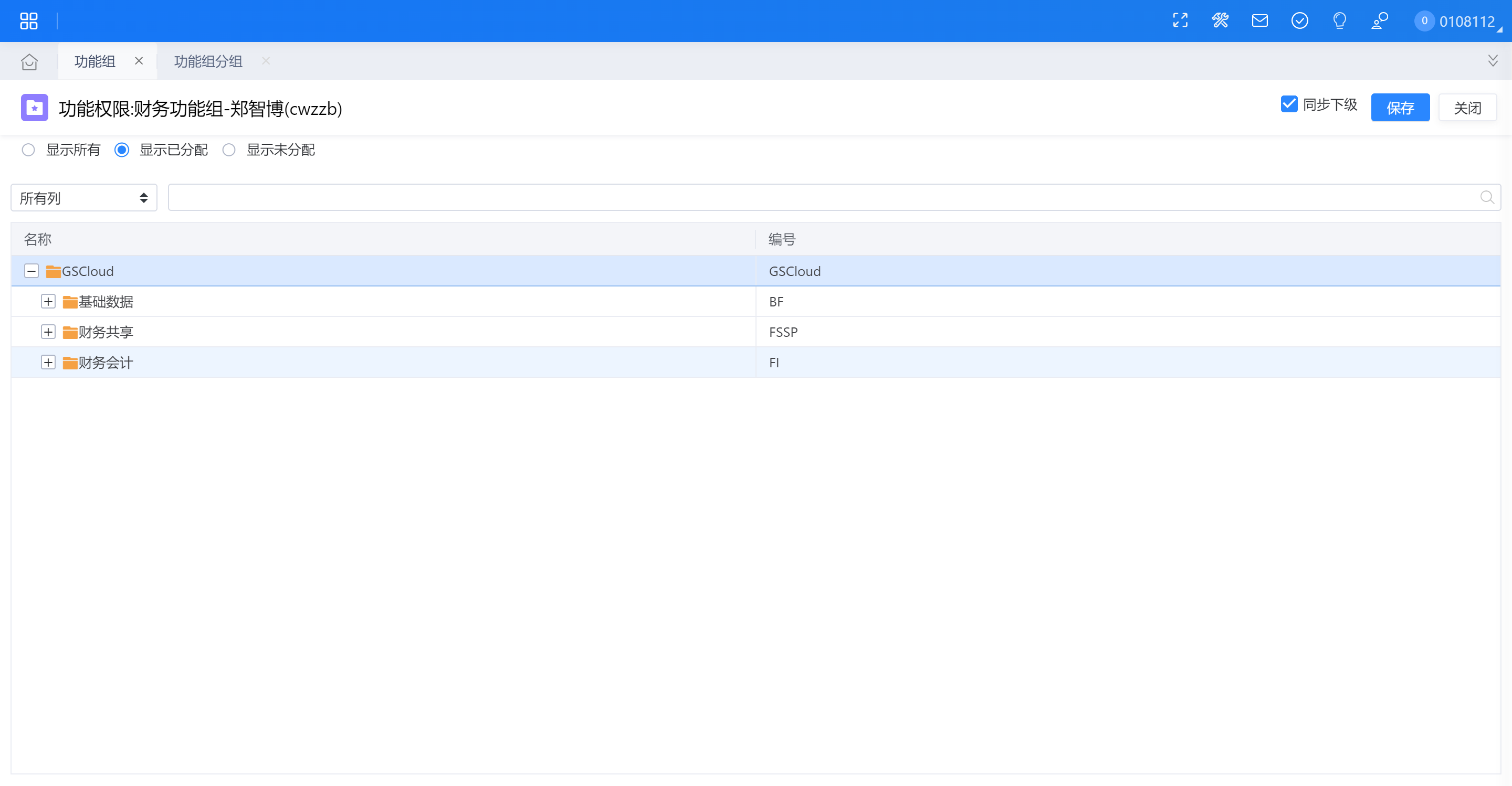Screen dimensions: 1512x786
Task: Click the lightbulb tips icon
Action: (1339, 21)
